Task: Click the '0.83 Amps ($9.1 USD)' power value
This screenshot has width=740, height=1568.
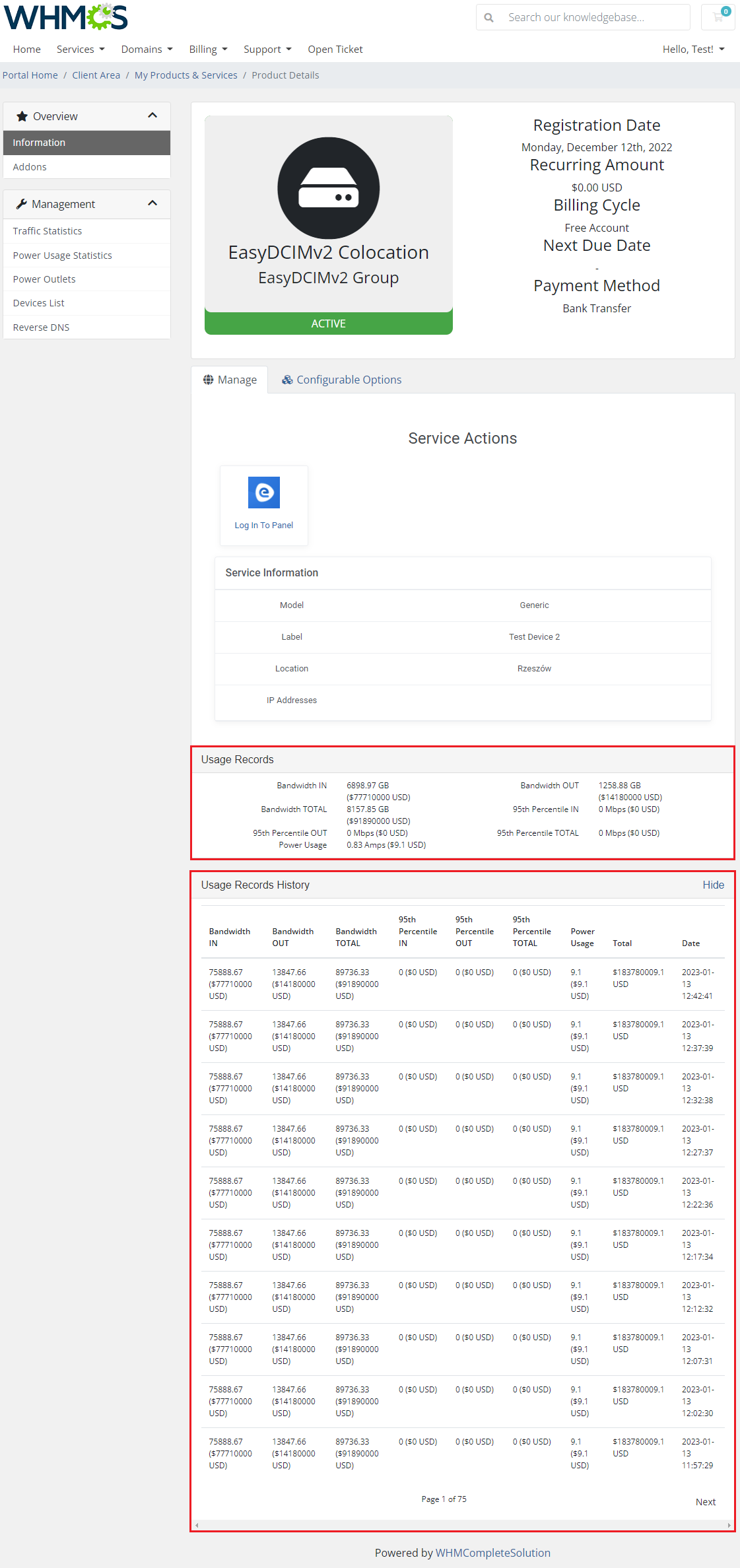Action: (x=386, y=845)
